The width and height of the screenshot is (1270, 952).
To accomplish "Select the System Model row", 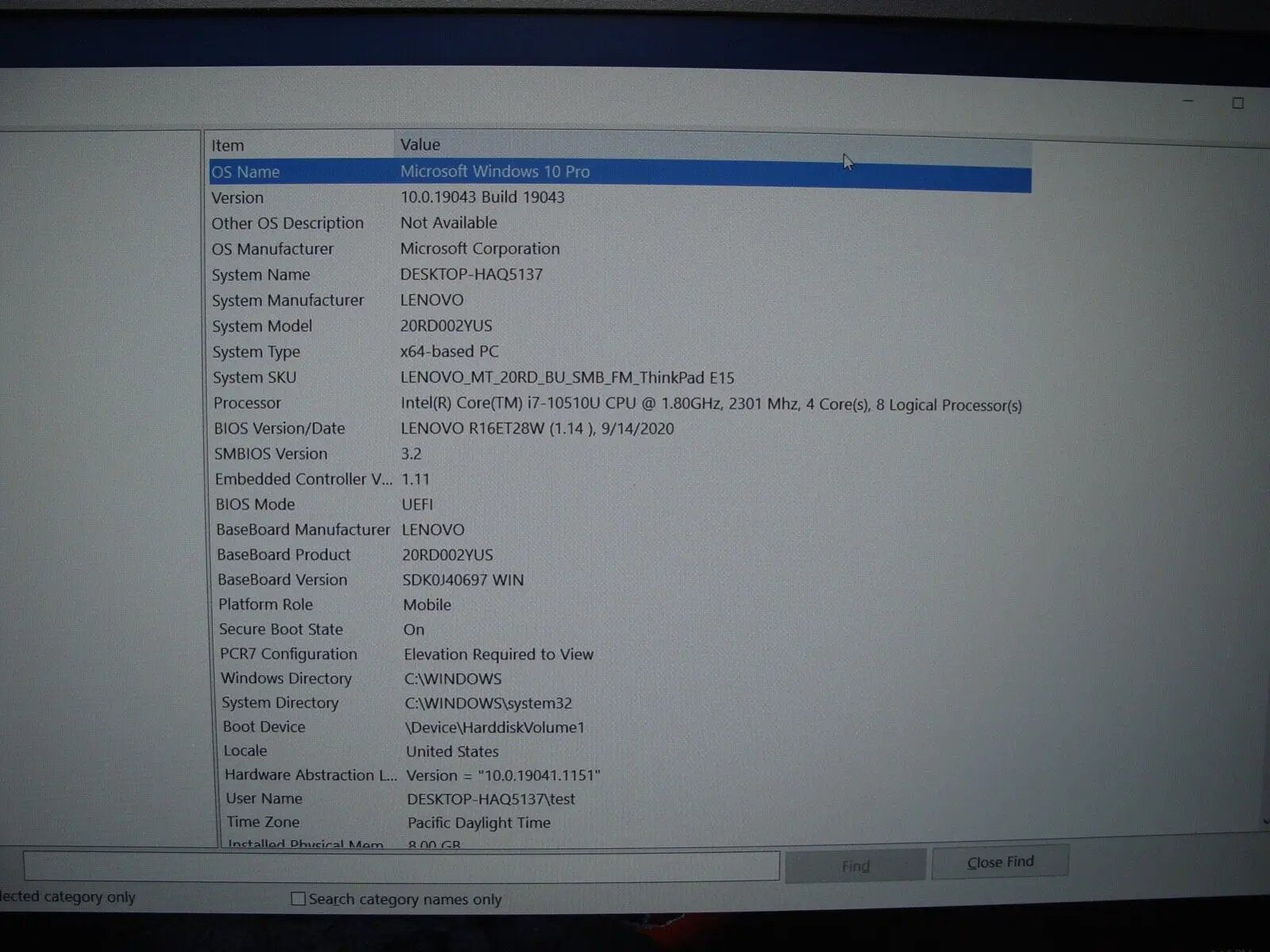I will click(x=620, y=325).
